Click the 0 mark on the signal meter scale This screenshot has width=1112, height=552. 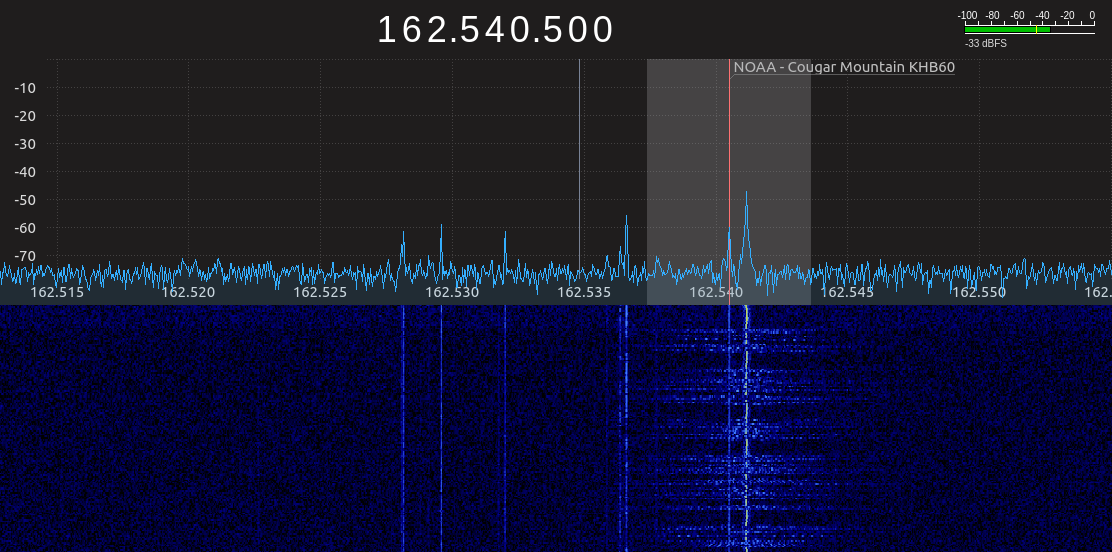[x=1092, y=16]
